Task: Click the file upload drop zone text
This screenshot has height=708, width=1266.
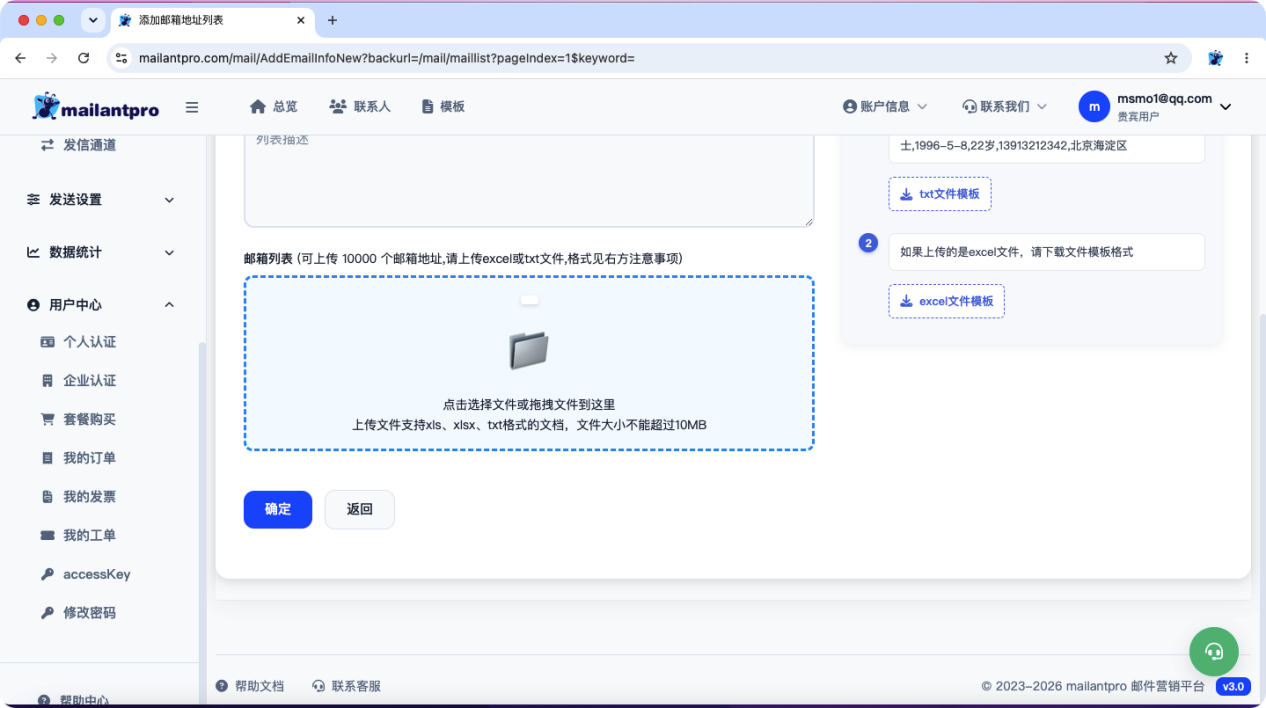Action: [x=529, y=415]
